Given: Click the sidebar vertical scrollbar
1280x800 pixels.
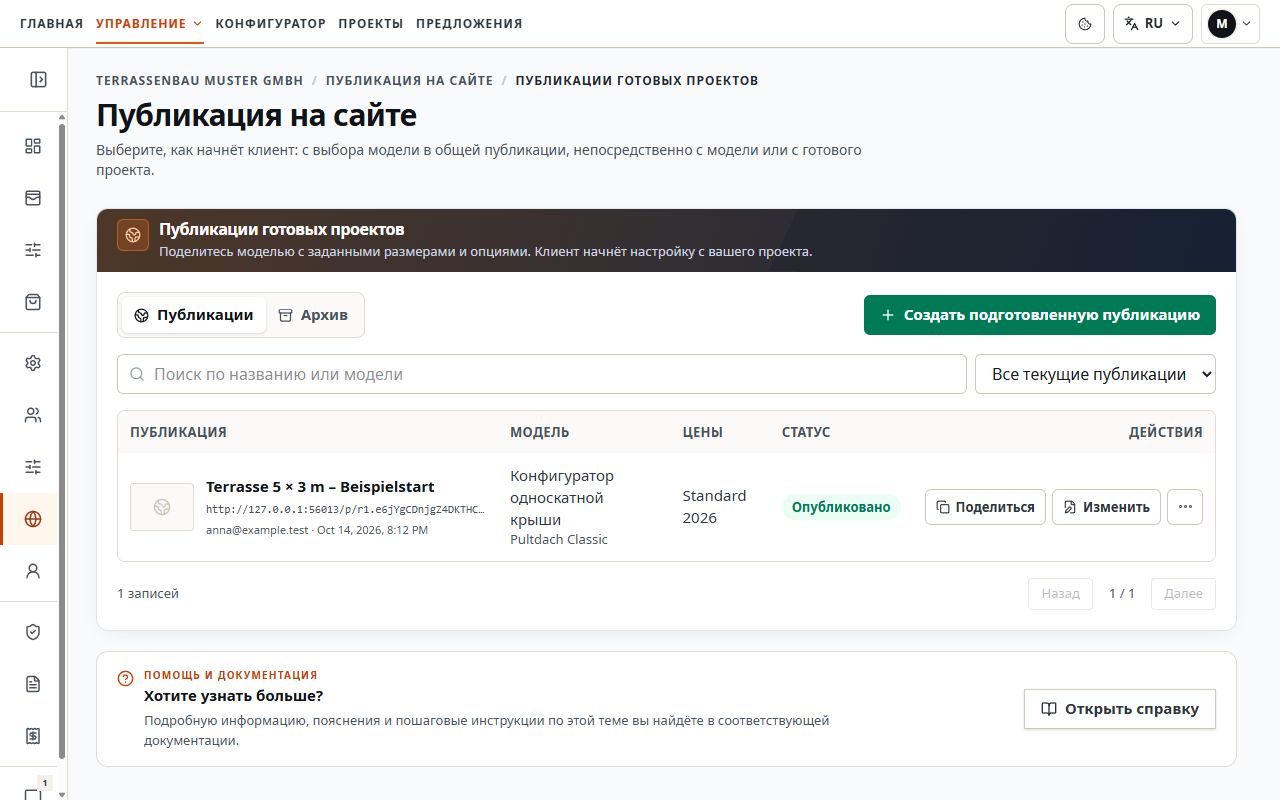Looking at the screenshot, I should 62,440.
